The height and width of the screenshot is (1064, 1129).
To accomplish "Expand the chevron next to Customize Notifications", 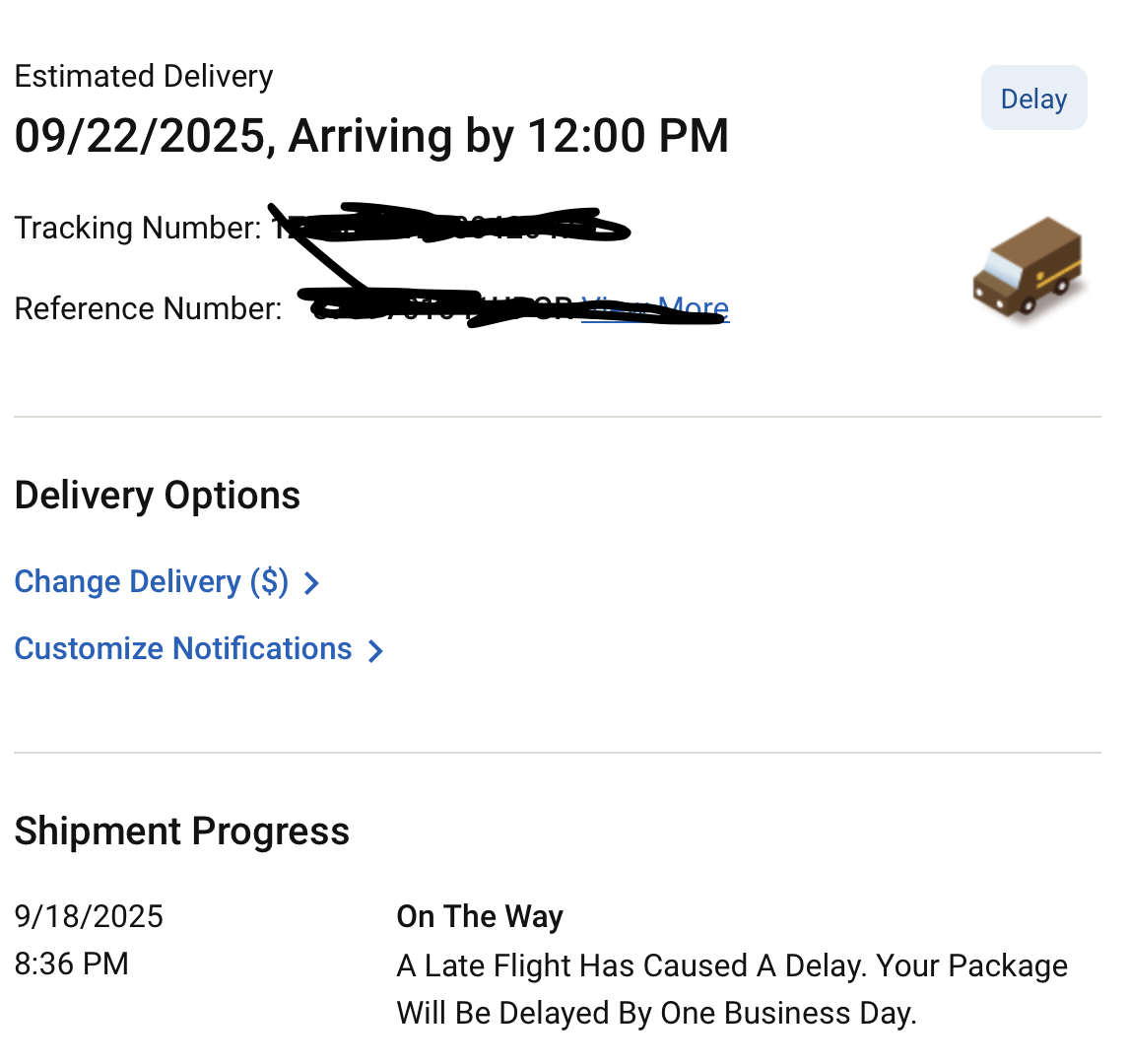I will coord(375,650).
